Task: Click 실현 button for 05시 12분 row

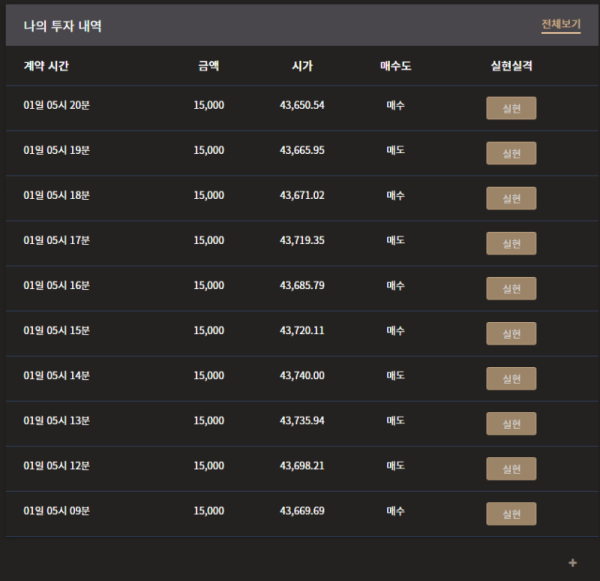Action: [x=511, y=469]
